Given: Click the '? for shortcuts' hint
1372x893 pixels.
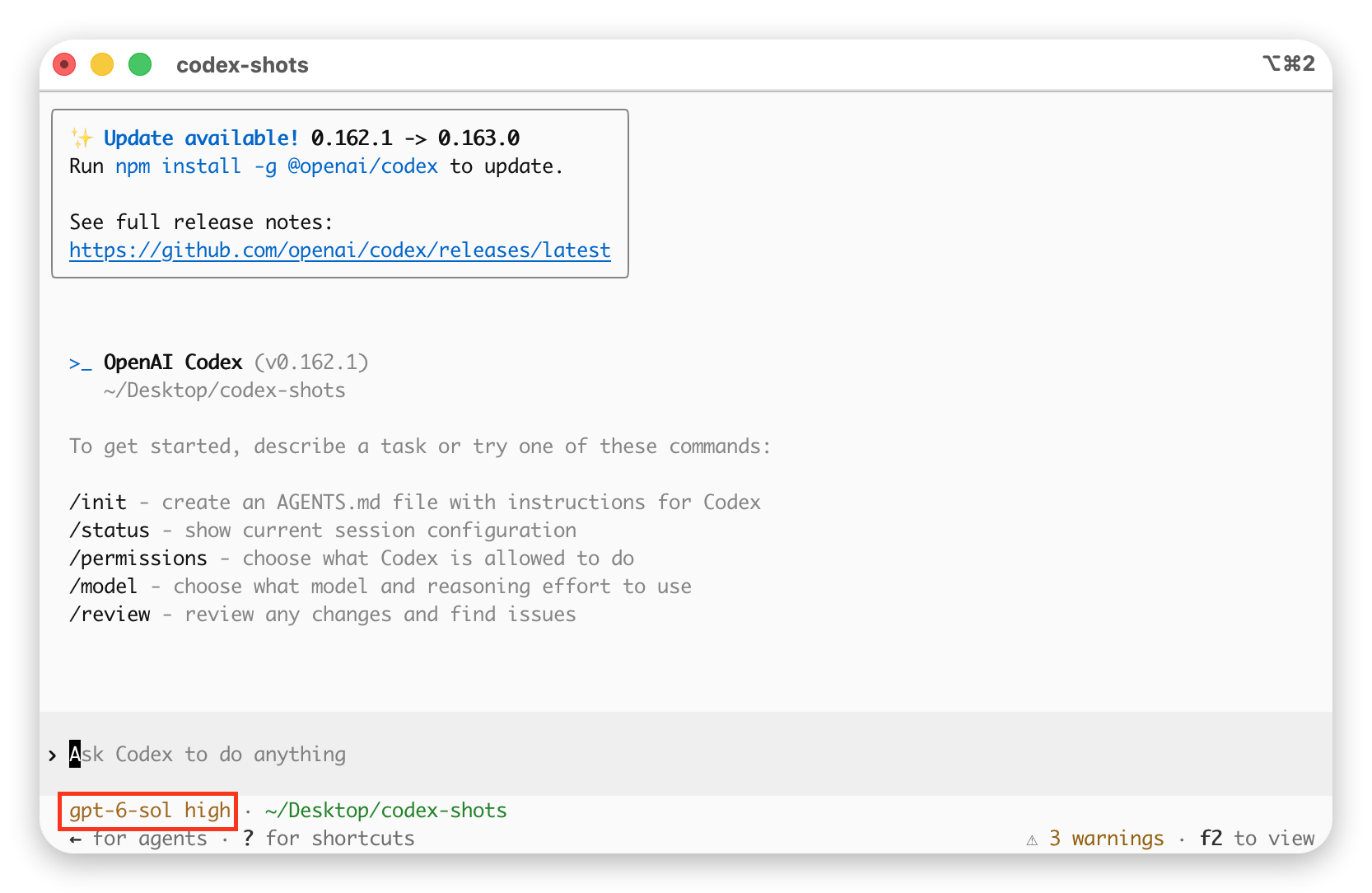Looking at the screenshot, I should click(329, 838).
